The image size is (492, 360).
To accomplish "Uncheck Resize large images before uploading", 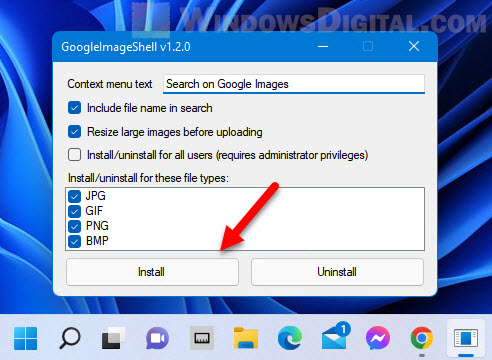I will pyautogui.click(x=74, y=132).
